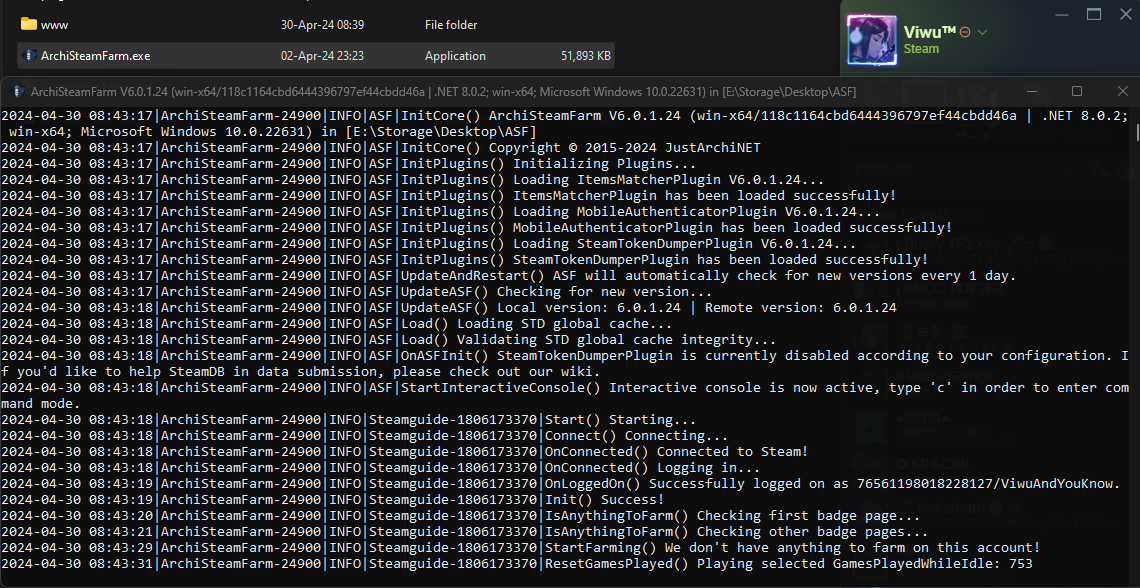1140x588 pixels.
Task: Click the '02-Apr-24 23:23' date modified cell
Action: click(322, 55)
